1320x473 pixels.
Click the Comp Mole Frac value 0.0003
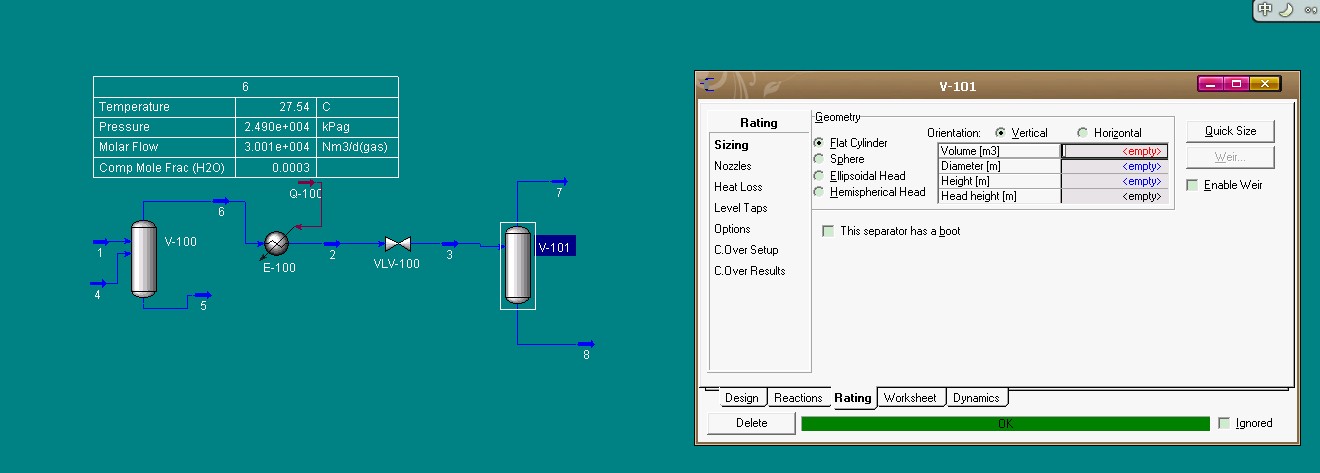(x=275, y=167)
